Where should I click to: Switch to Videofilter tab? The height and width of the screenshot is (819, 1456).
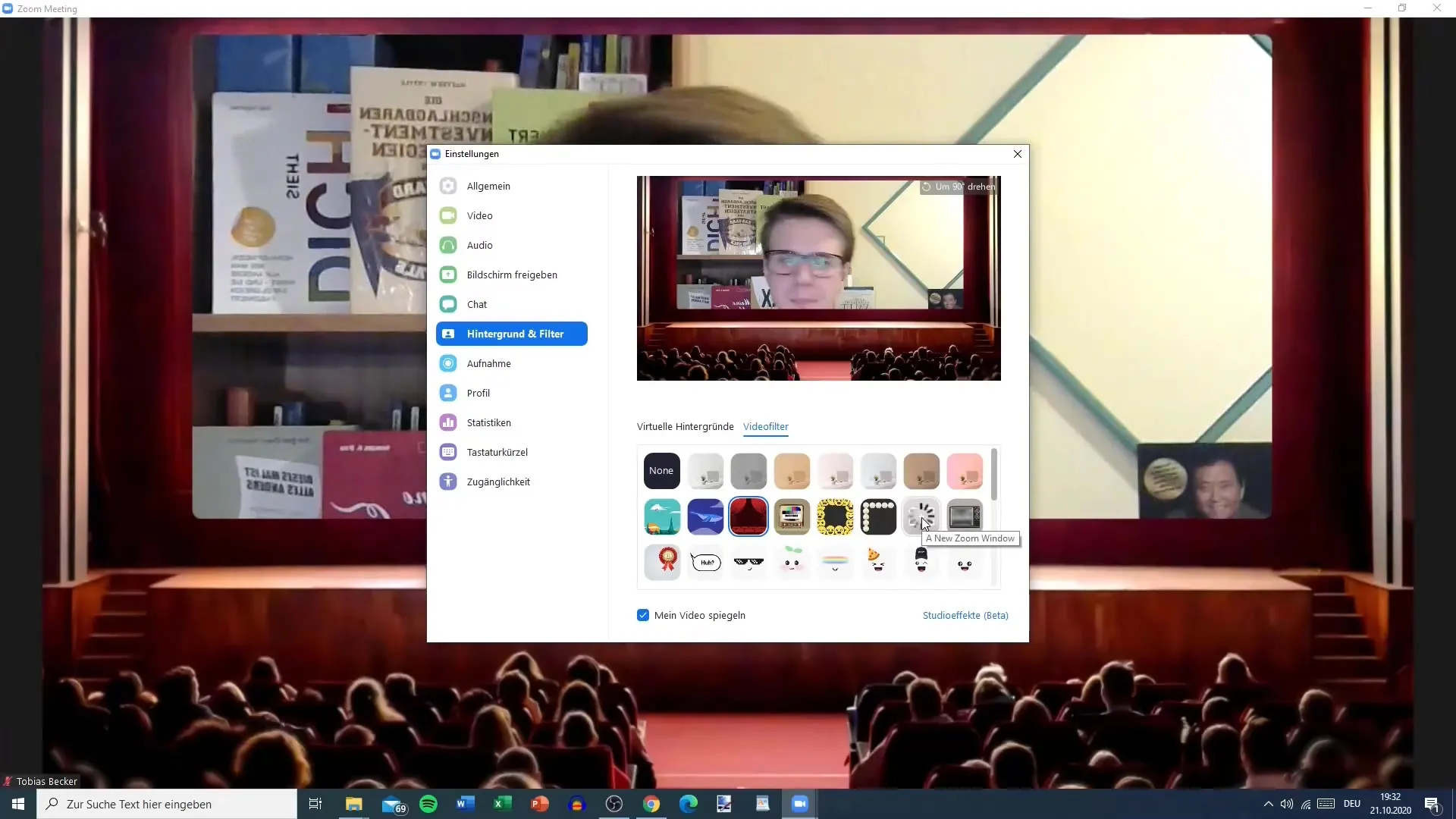pos(765,426)
